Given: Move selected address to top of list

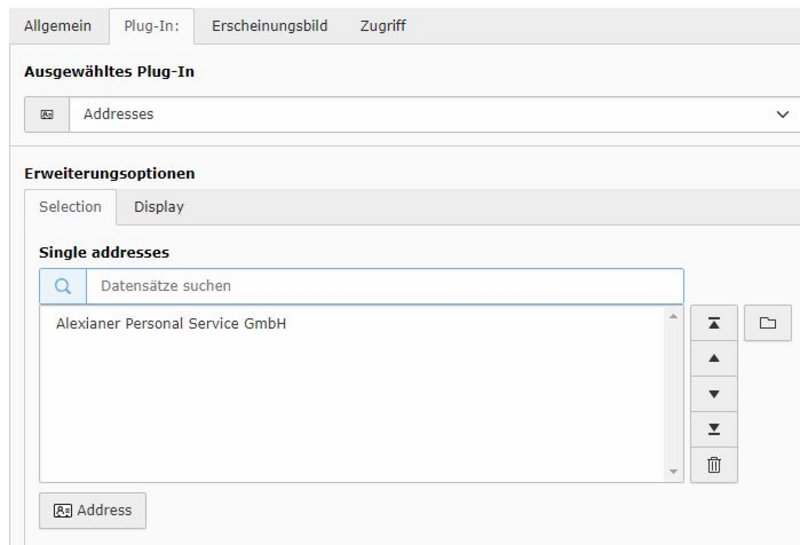Looking at the screenshot, I should coord(714,323).
